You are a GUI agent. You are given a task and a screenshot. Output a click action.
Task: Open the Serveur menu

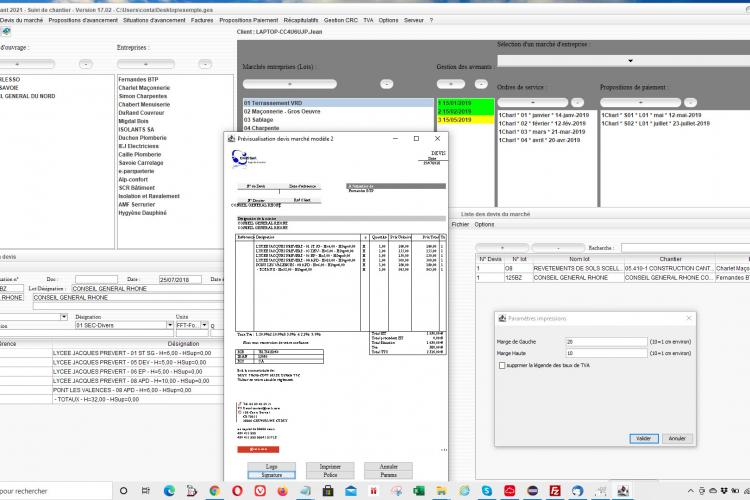414,20
